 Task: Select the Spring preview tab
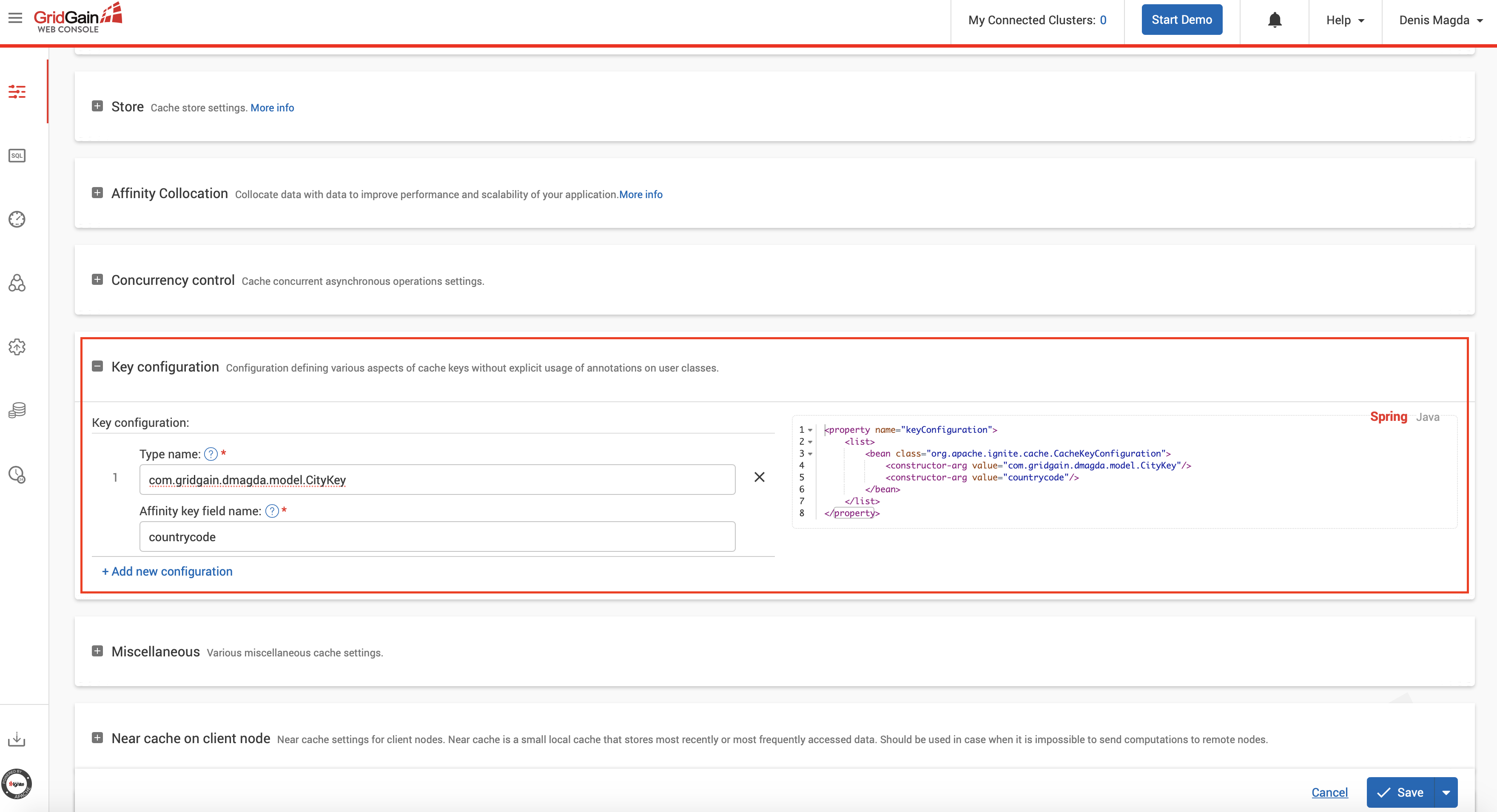coord(1388,417)
